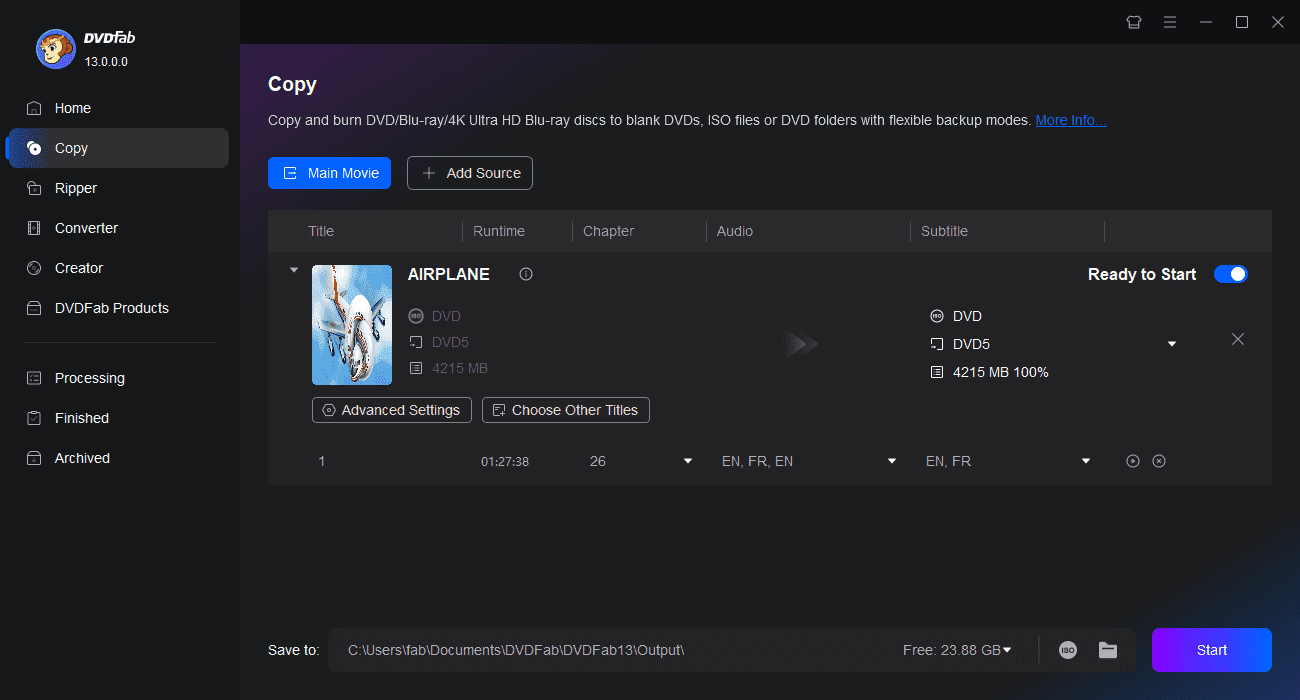The height and width of the screenshot is (700, 1300).
Task: Click the Subtitle column header
Action: (945, 231)
